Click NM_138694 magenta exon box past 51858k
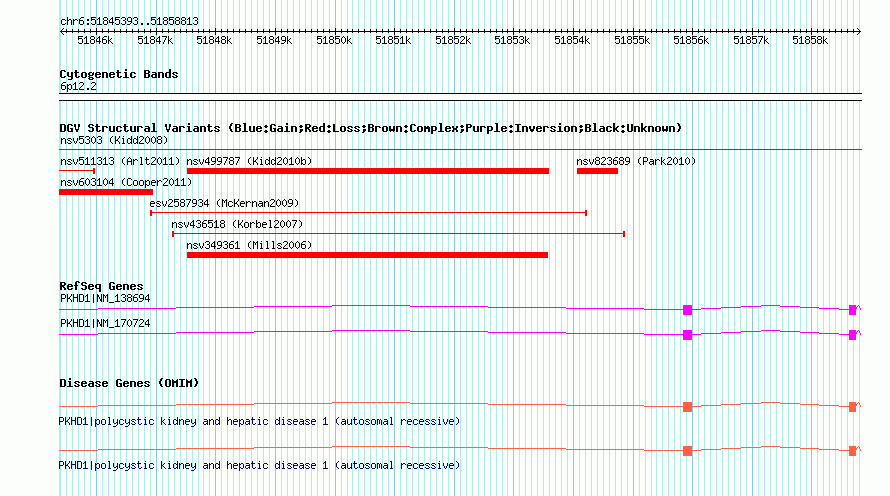The height and width of the screenshot is (496, 890). click(x=853, y=310)
